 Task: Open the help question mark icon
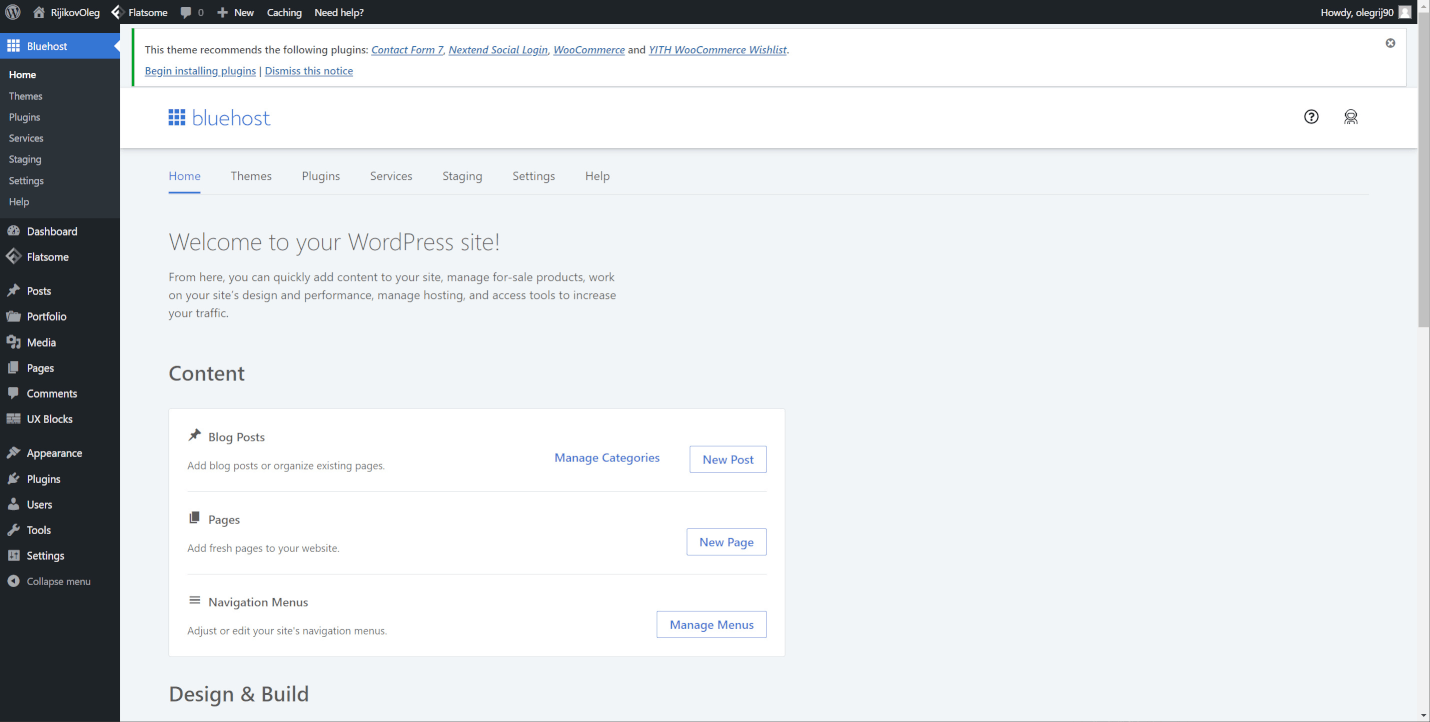tap(1311, 117)
